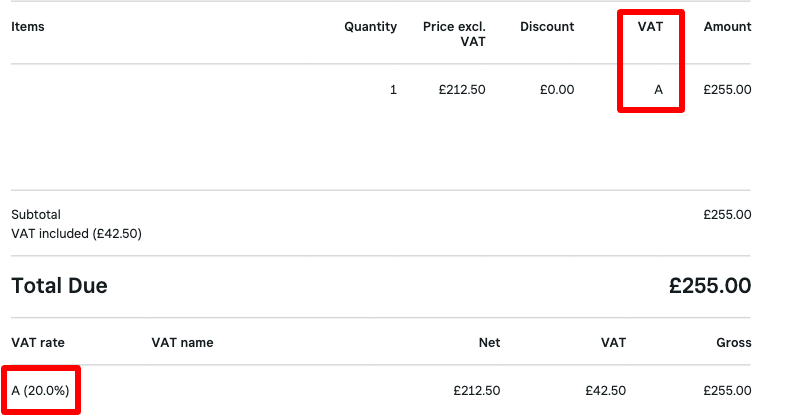The height and width of the screenshot is (418, 790).
Task: Click the £0.00 discount value
Action: (x=557, y=90)
